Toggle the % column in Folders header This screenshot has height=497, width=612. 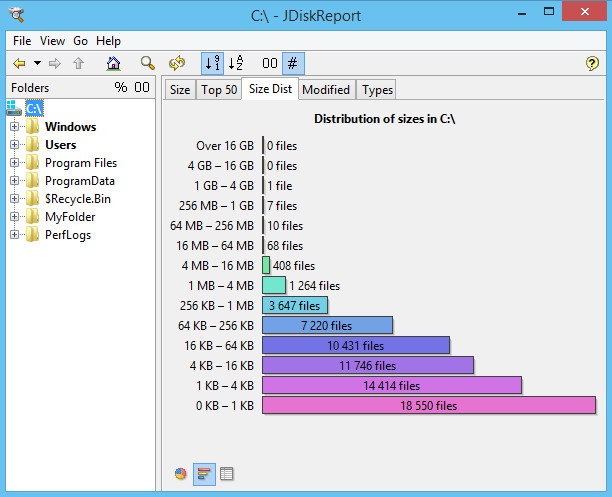click(x=121, y=87)
